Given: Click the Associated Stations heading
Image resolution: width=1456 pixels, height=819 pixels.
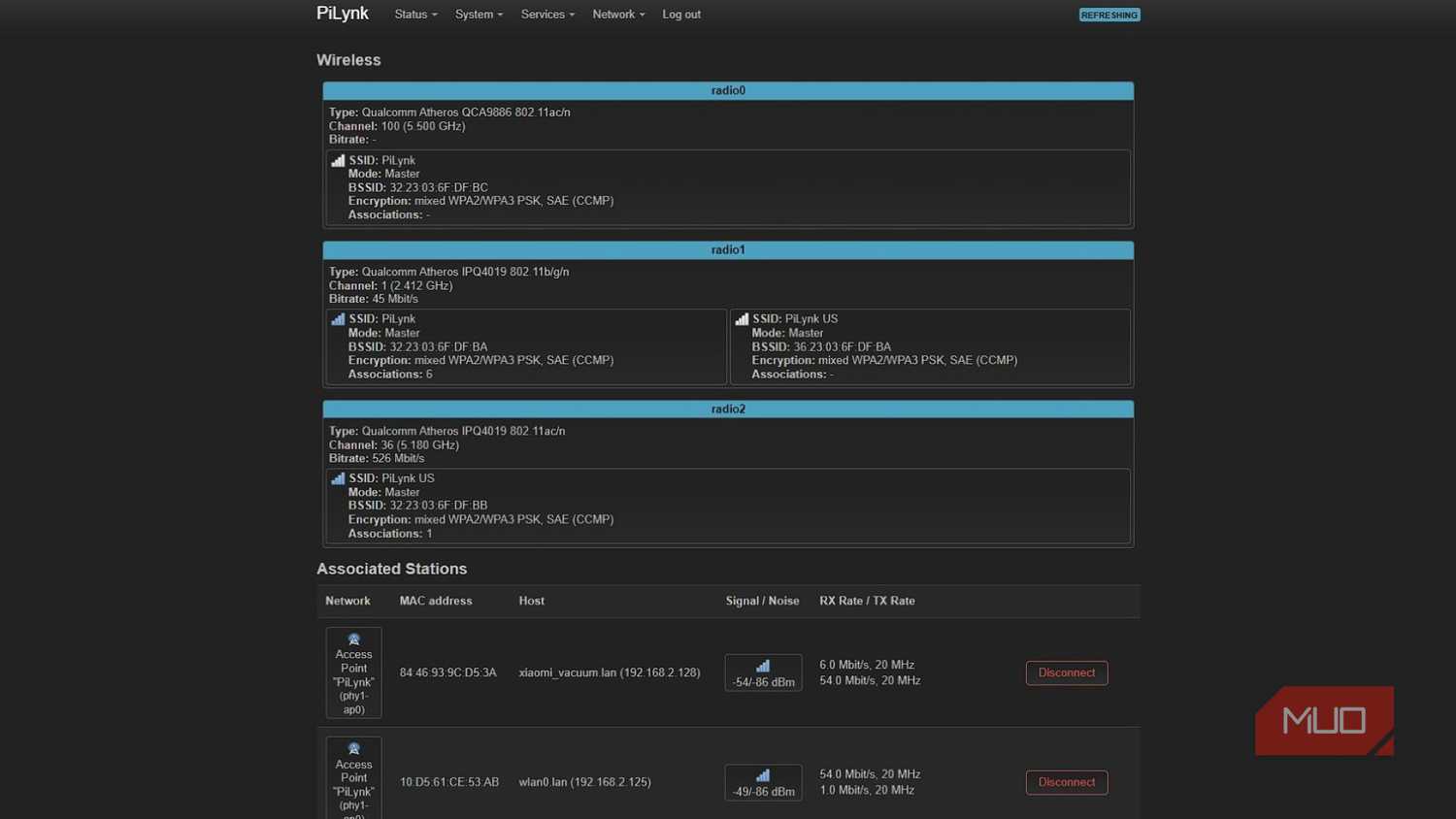Looking at the screenshot, I should [391, 569].
